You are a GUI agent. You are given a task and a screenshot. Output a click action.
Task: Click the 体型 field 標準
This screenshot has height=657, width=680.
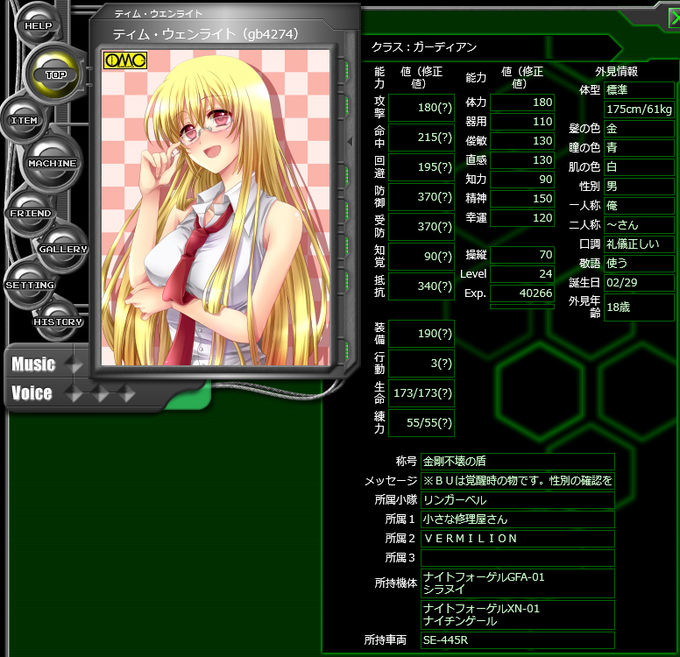tap(639, 90)
